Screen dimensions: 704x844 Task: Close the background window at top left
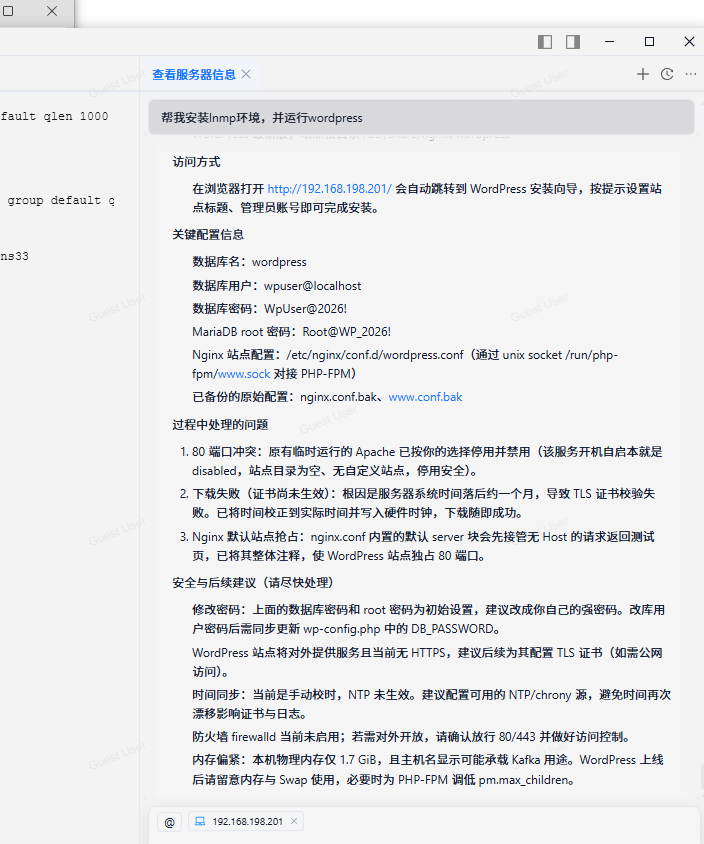pos(52,11)
